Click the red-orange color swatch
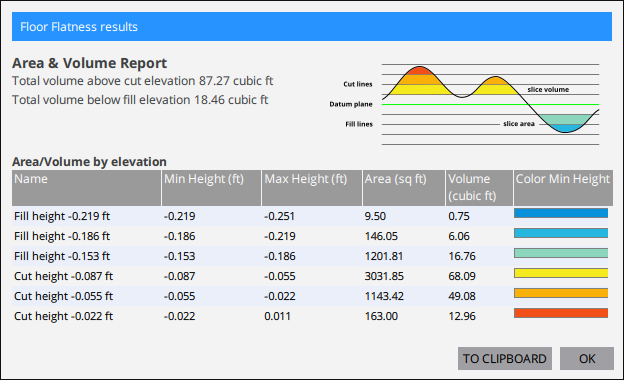 pos(561,313)
